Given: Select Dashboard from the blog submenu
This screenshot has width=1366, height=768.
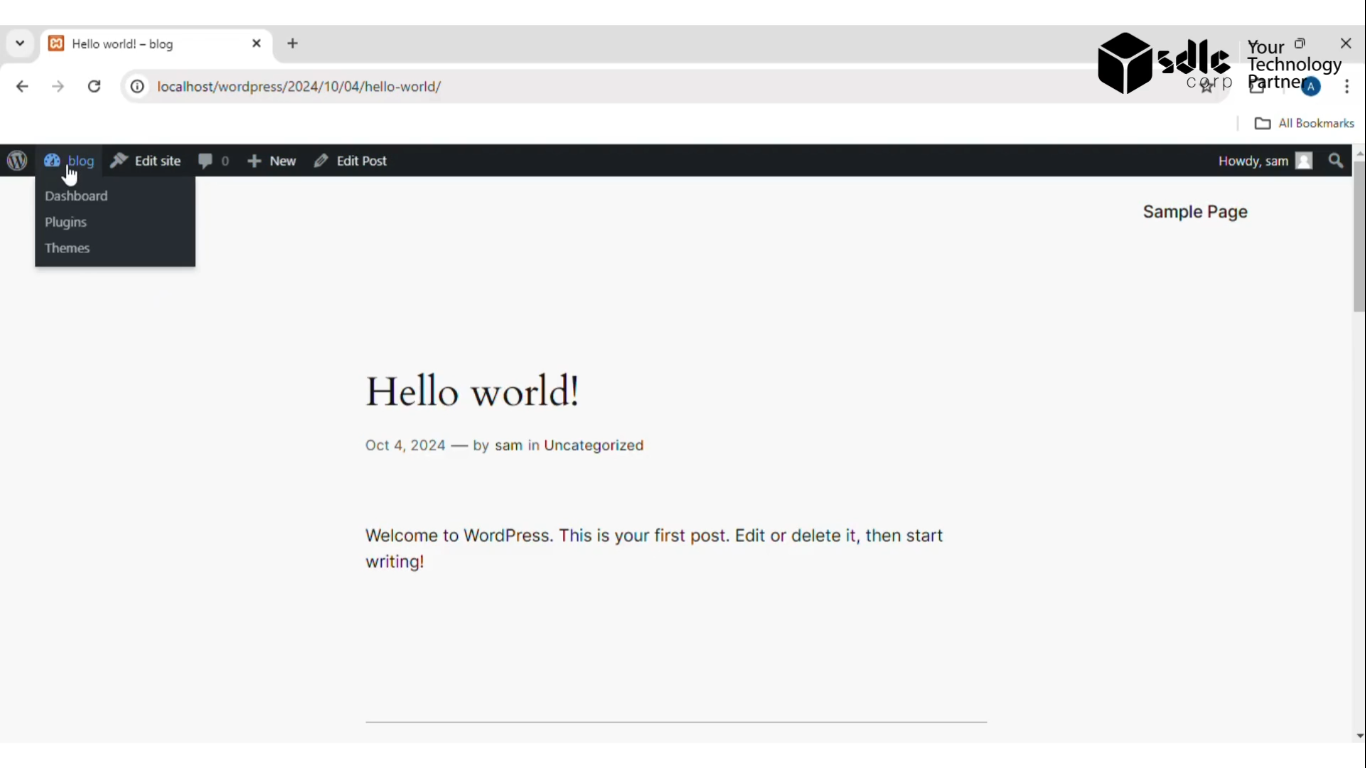Looking at the screenshot, I should tap(76, 196).
